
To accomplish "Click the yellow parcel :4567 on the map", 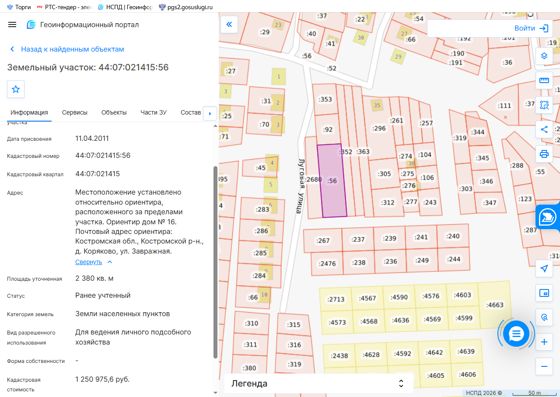I will tap(368, 298).
